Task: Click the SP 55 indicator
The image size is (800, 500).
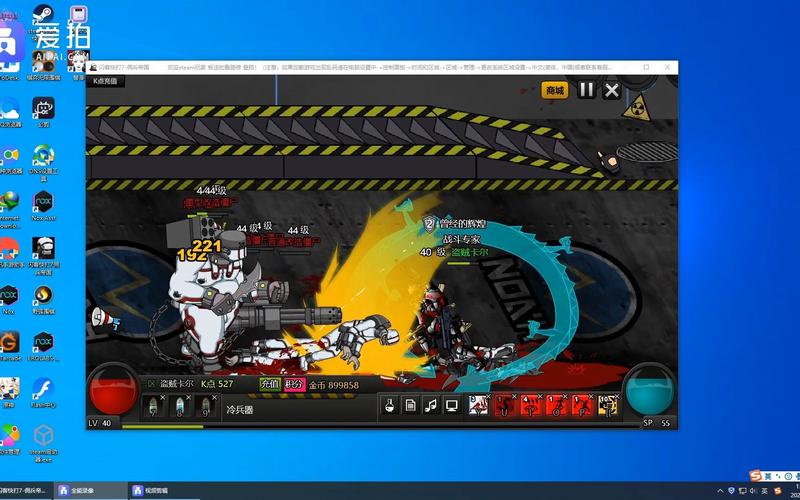Action: tap(657, 423)
